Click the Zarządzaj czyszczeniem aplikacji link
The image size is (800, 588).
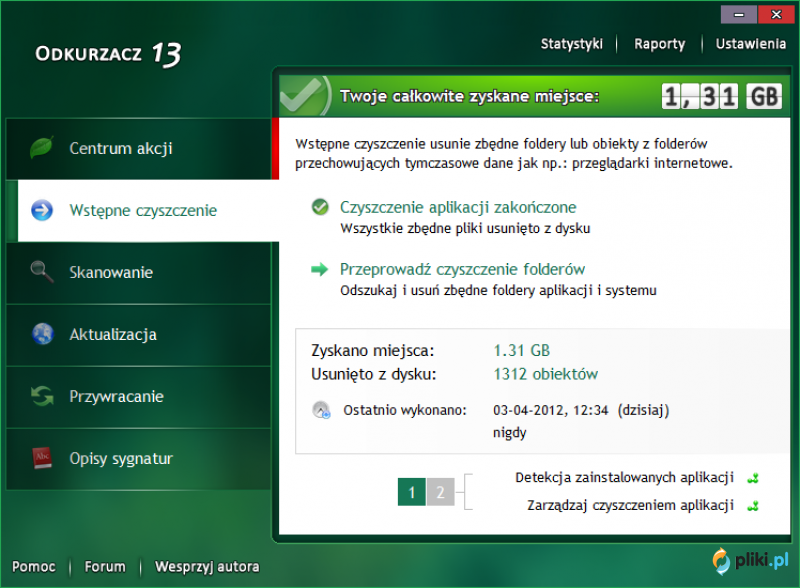[x=630, y=505]
